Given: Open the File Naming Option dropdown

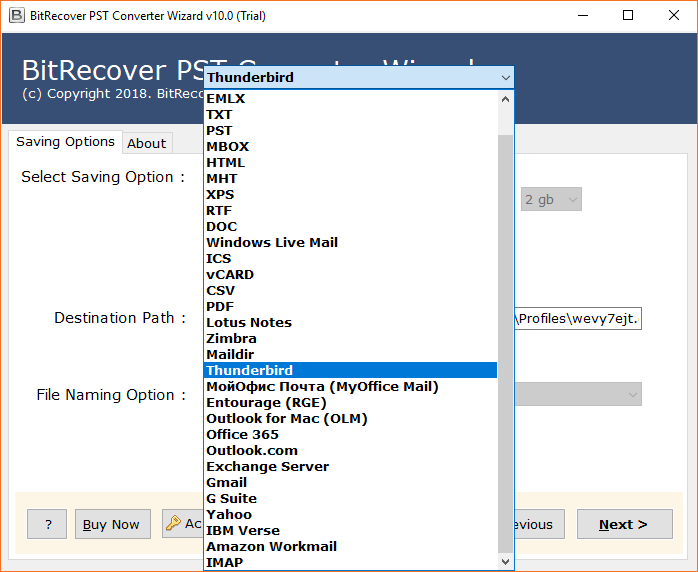Looking at the screenshot, I should coord(578,394).
